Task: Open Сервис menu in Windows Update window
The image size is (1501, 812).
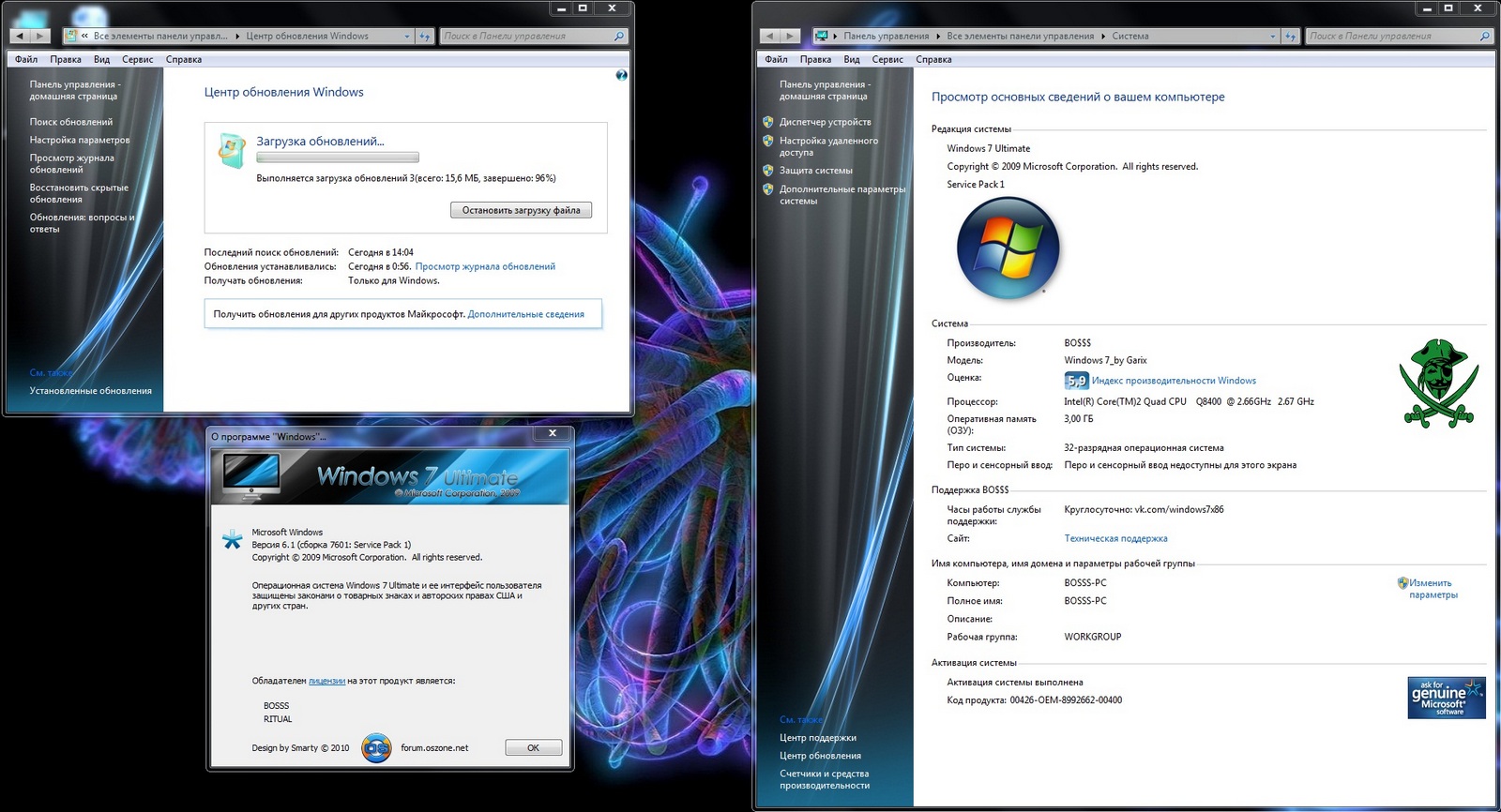Action: (x=138, y=59)
